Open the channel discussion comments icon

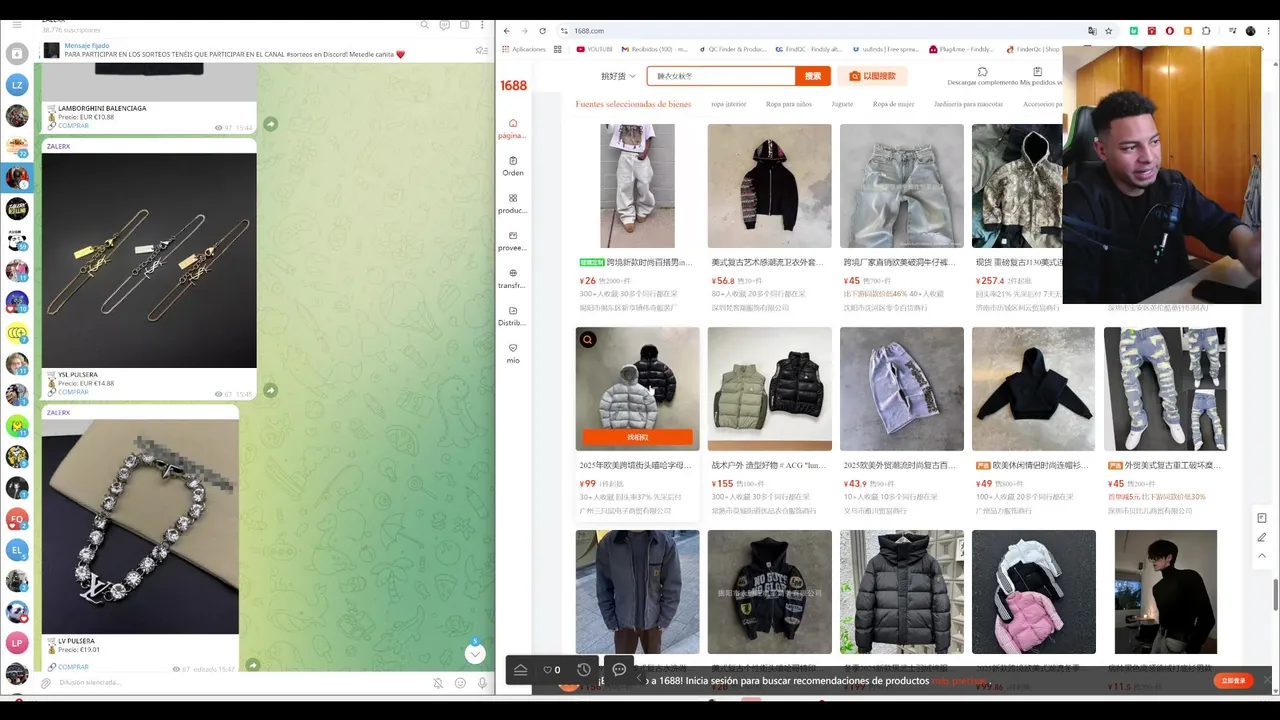point(444,25)
